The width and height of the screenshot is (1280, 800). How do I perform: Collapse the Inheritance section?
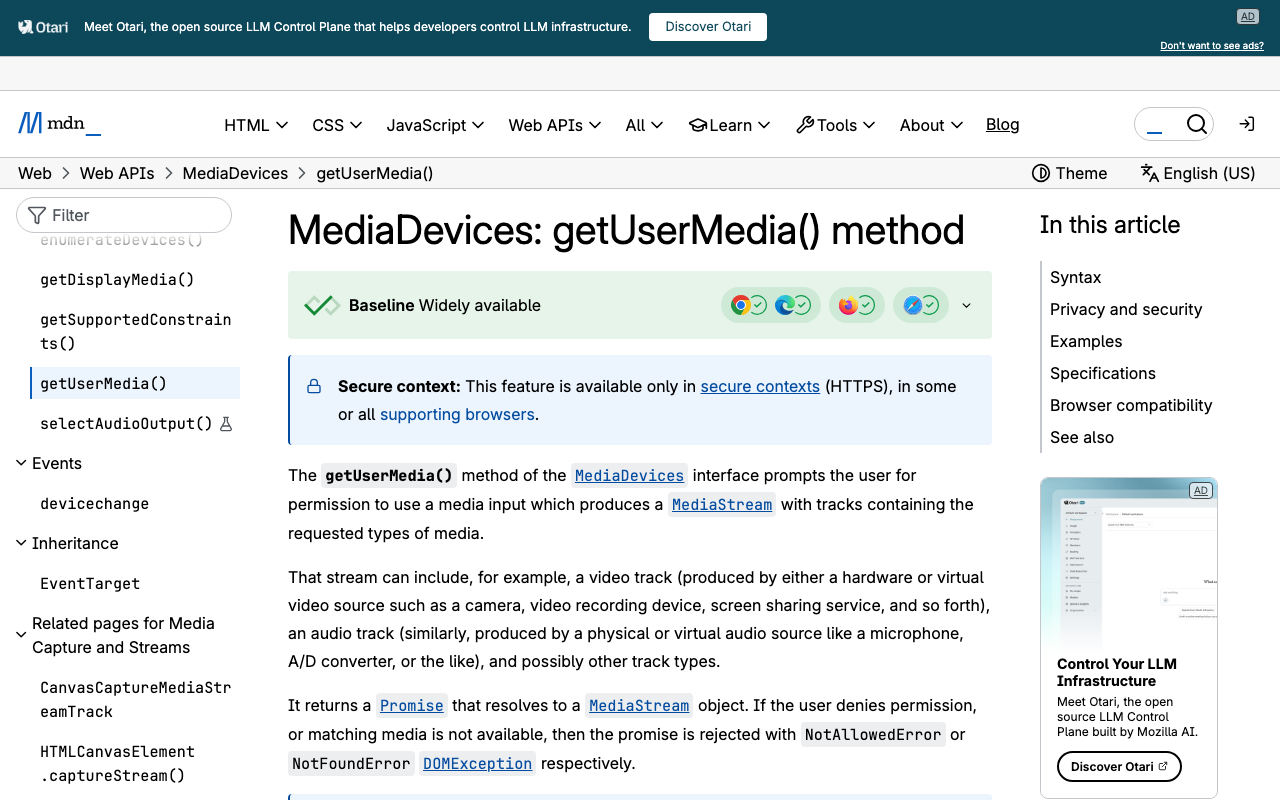67,543
